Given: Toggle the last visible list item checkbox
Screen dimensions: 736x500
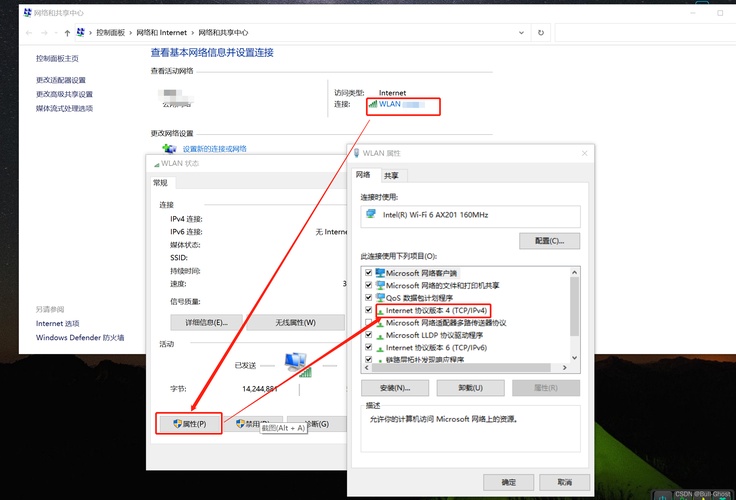Looking at the screenshot, I should (x=368, y=359).
